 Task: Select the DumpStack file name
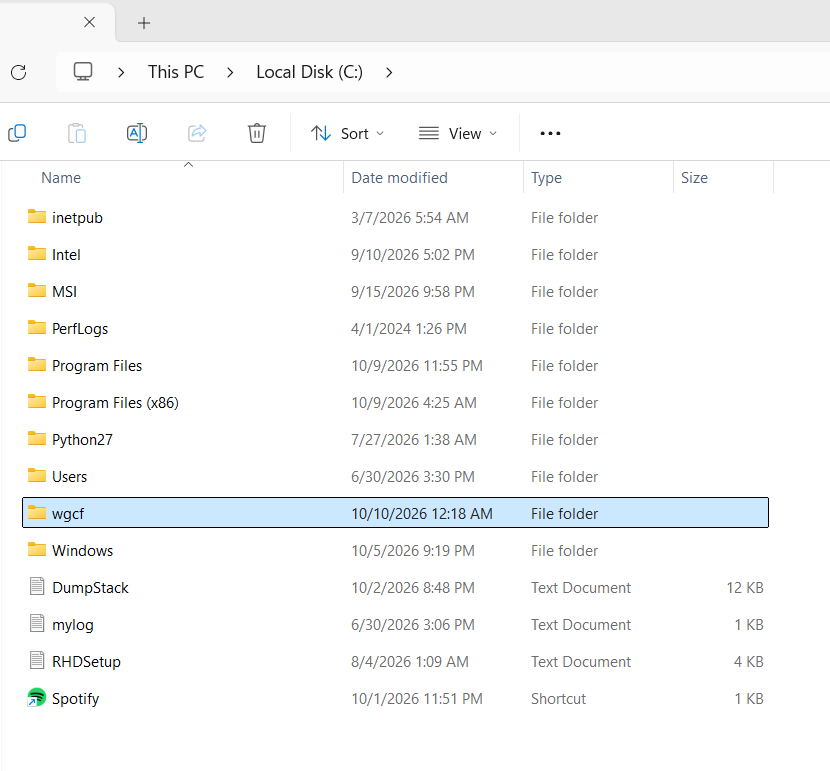91,588
